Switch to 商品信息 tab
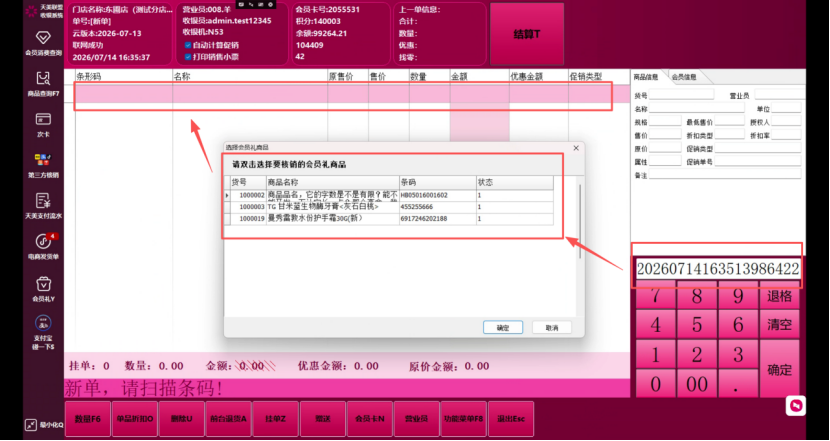Screen dimensions: 830x441 pos(646,77)
